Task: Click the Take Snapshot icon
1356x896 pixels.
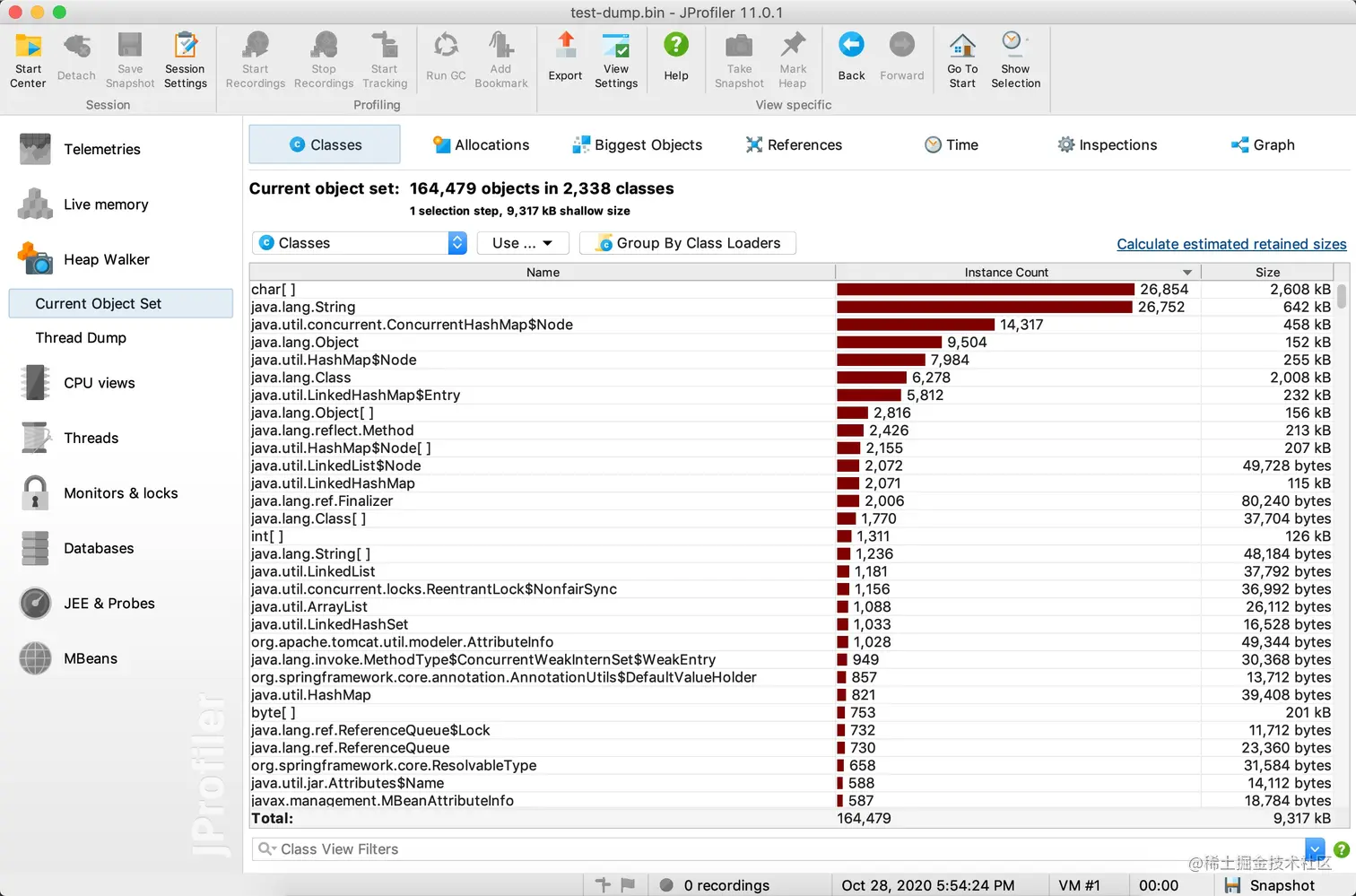Action: tap(739, 59)
